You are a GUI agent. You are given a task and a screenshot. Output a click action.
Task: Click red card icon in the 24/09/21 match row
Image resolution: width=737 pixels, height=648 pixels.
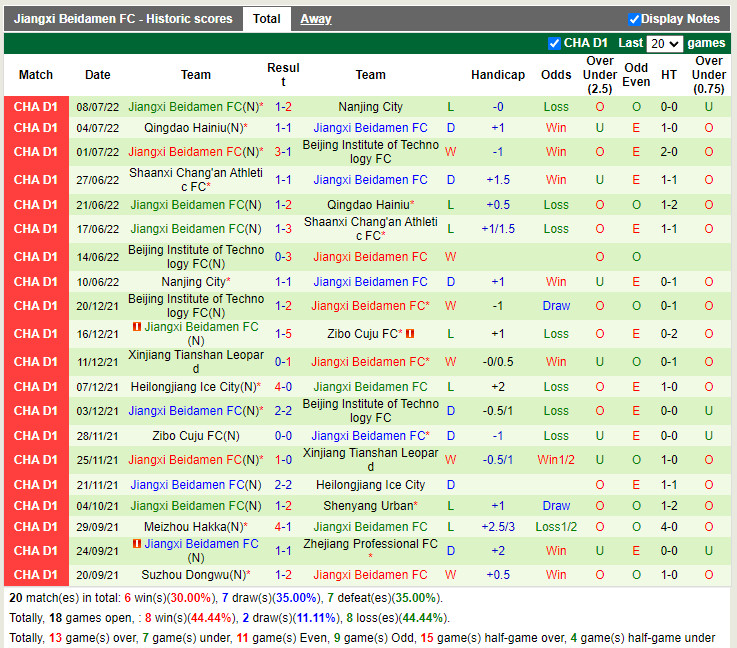coord(136,544)
